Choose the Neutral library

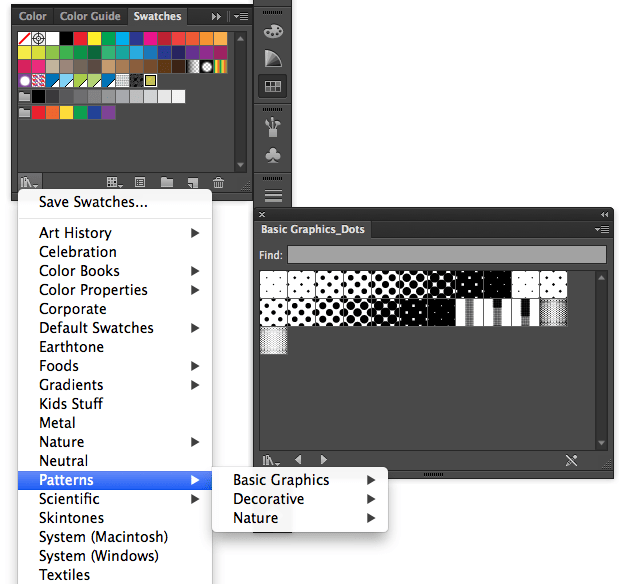coord(115,461)
